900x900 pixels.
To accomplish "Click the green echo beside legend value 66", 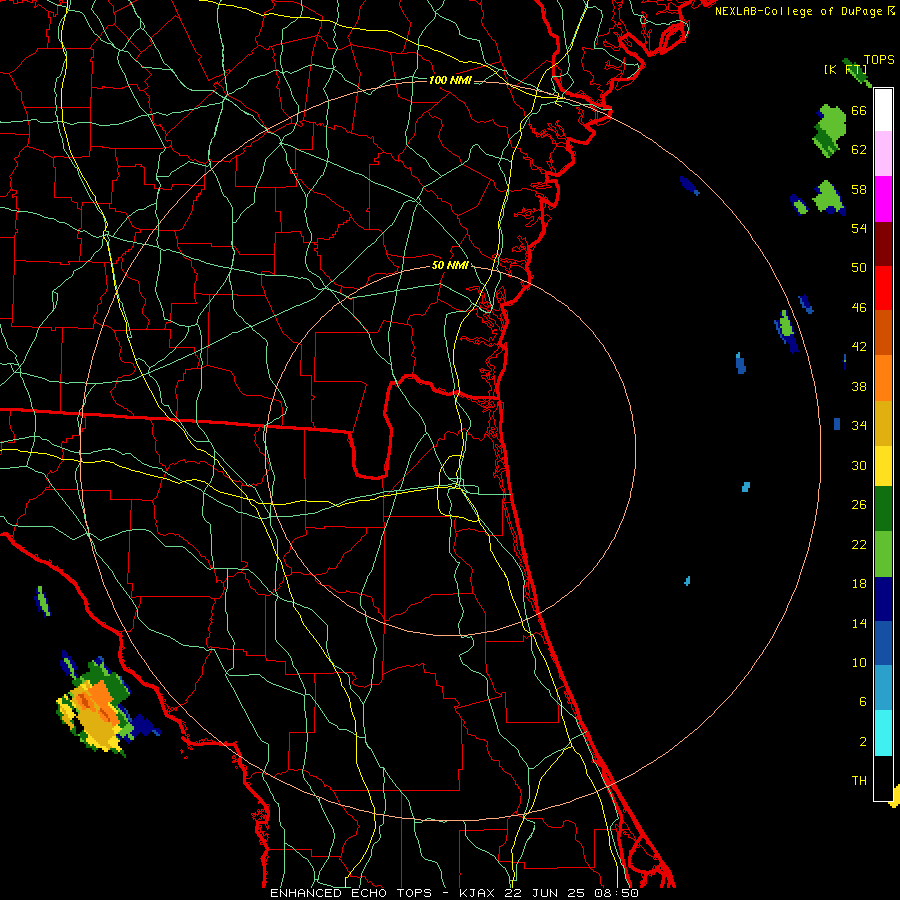I will pyautogui.click(x=830, y=130).
